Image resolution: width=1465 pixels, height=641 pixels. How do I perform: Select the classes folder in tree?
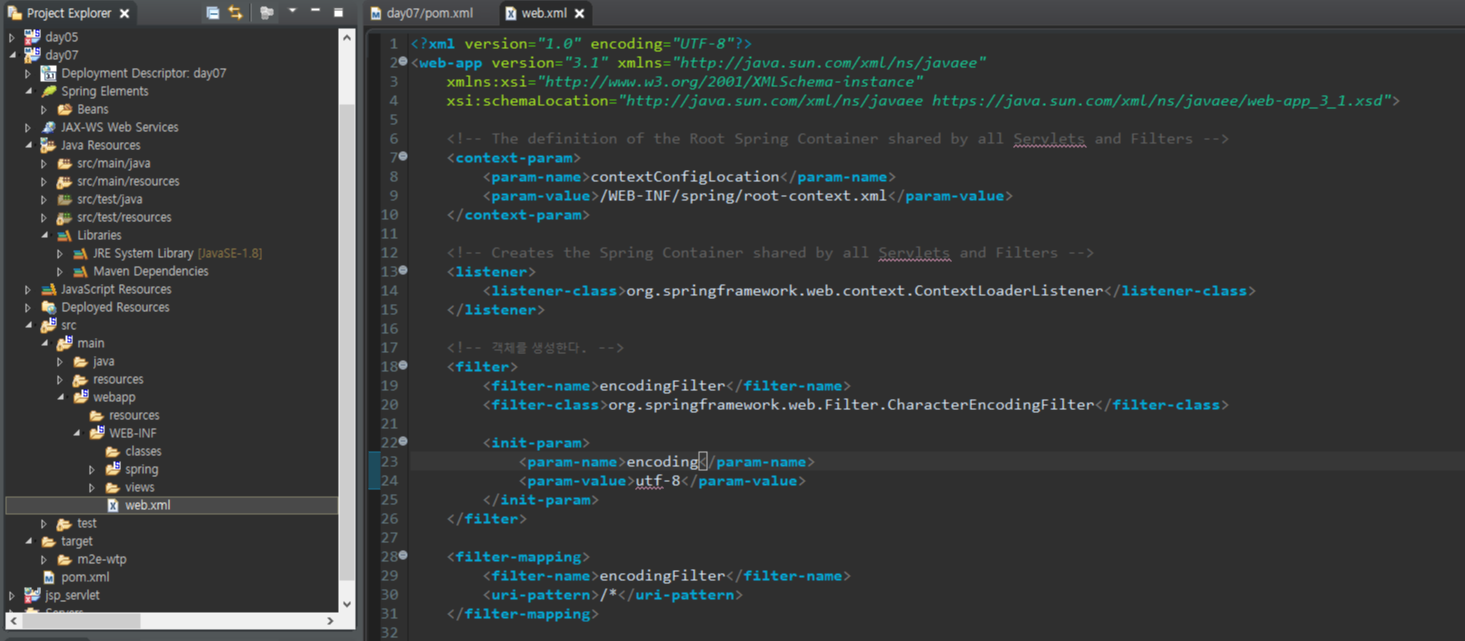[x=143, y=451]
